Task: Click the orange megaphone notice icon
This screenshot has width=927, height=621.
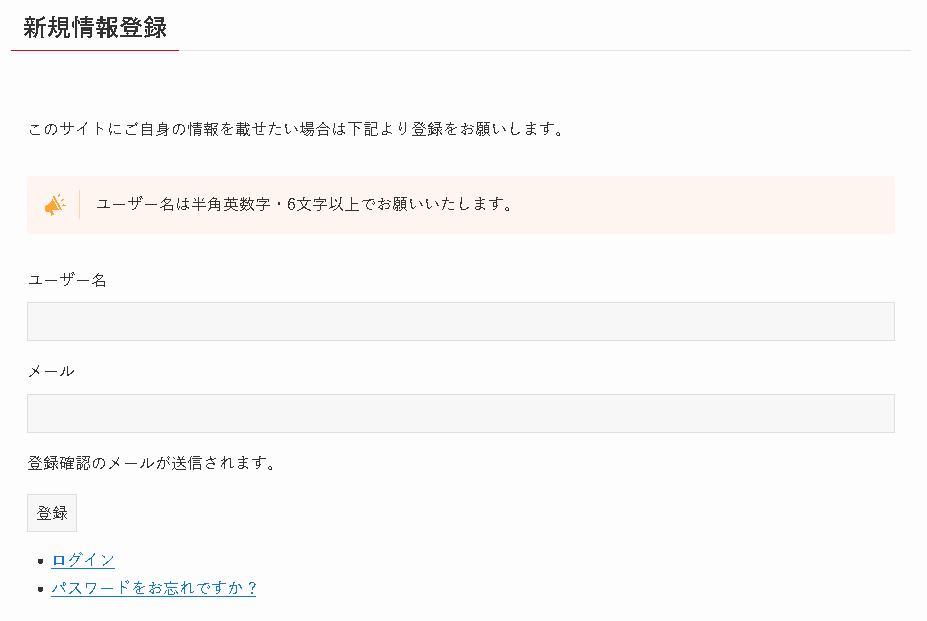Action: coord(55,205)
